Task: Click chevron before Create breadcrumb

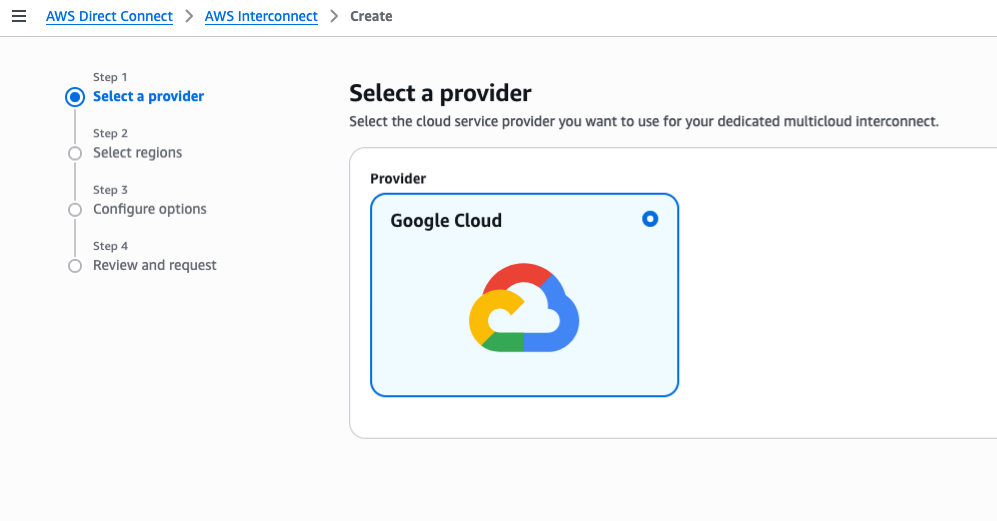Action: pos(334,17)
